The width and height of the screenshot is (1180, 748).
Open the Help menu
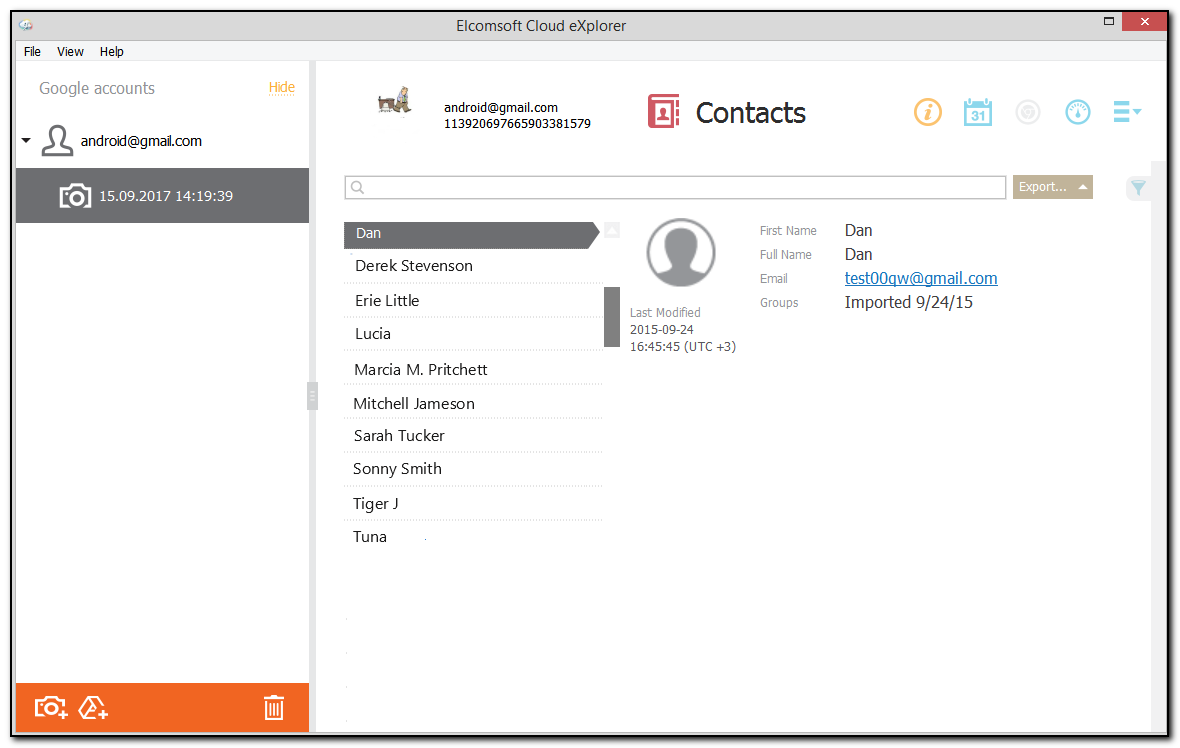pyautogui.click(x=111, y=51)
